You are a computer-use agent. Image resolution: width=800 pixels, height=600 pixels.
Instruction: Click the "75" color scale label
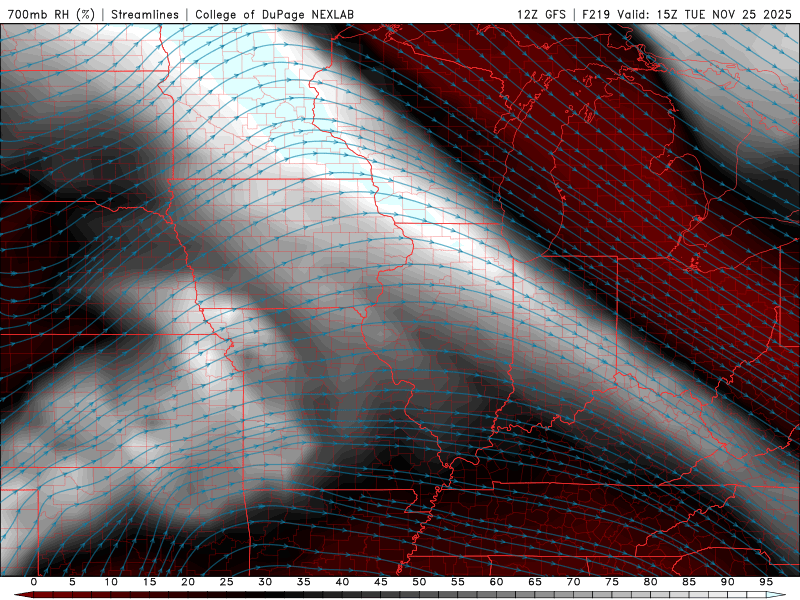612,582
